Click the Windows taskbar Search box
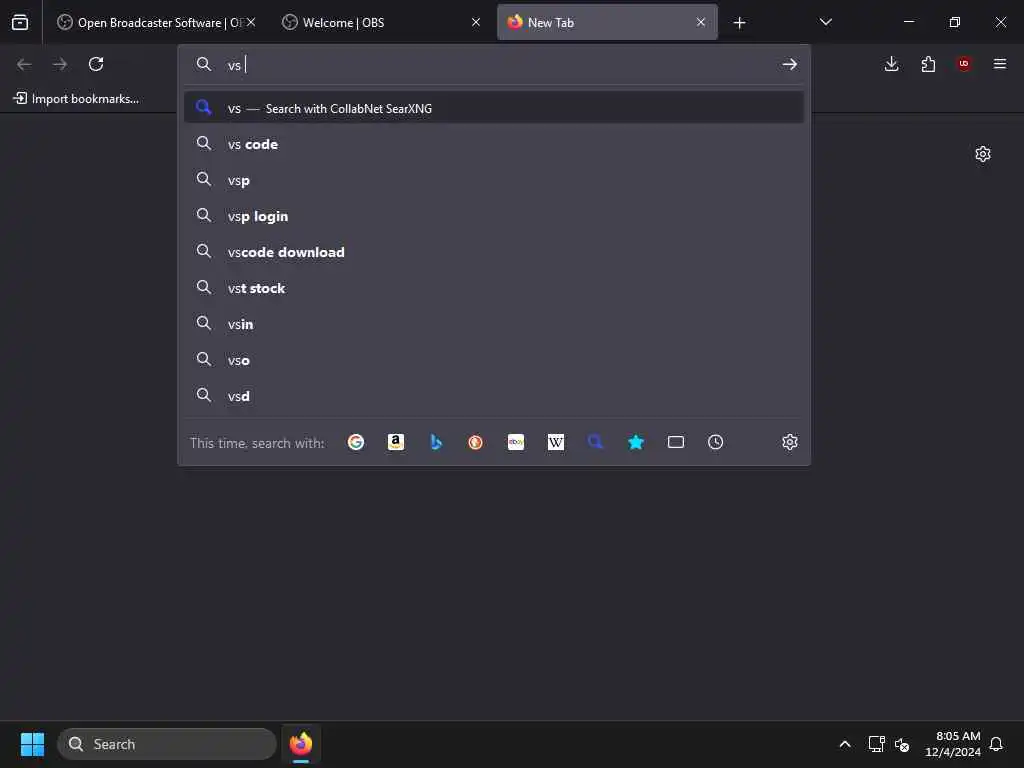The width and height of the screenshot is (1024, 768). [x=167, y=744]
